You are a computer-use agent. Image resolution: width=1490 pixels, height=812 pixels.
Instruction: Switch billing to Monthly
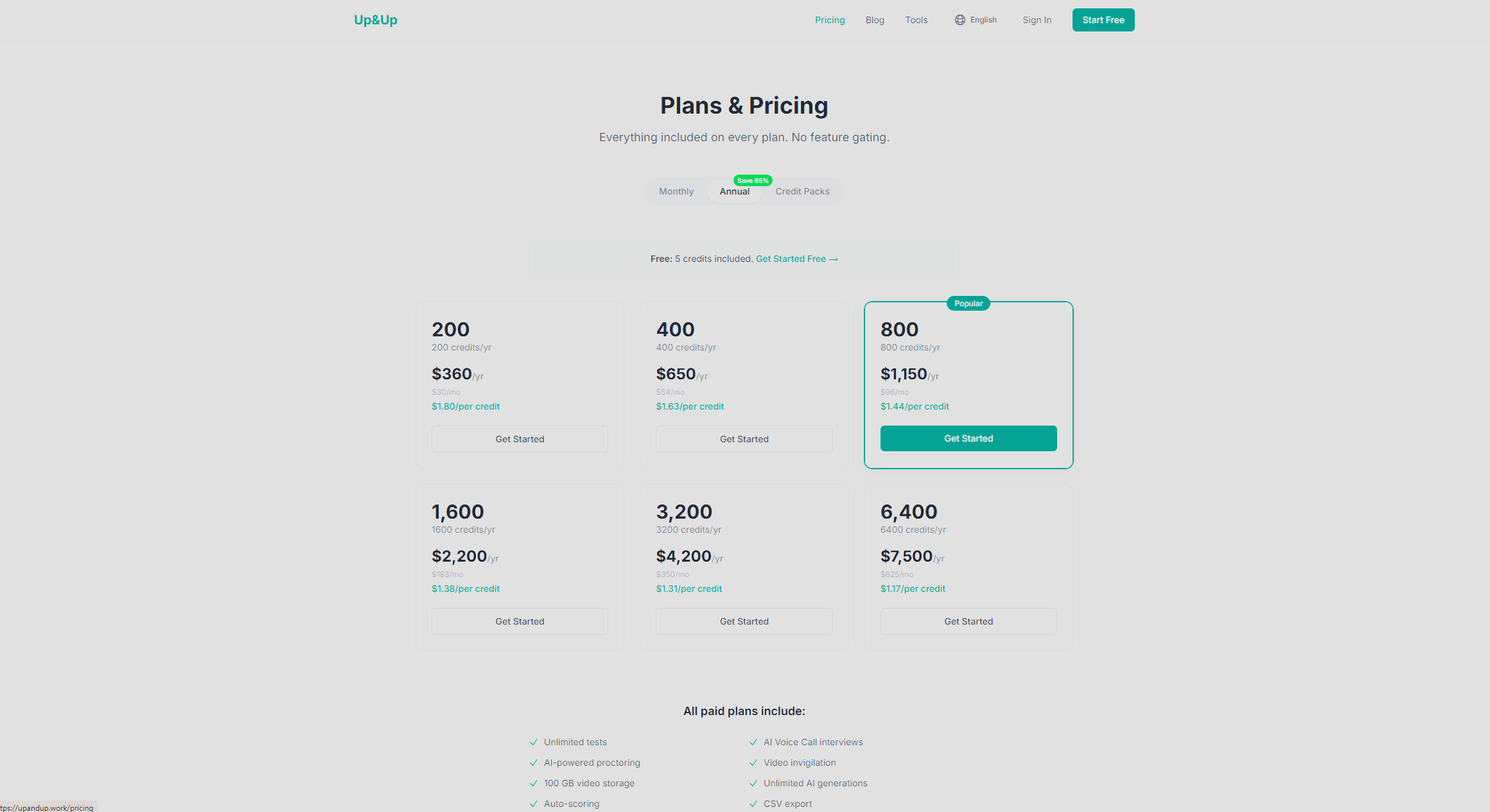point(676,191)
